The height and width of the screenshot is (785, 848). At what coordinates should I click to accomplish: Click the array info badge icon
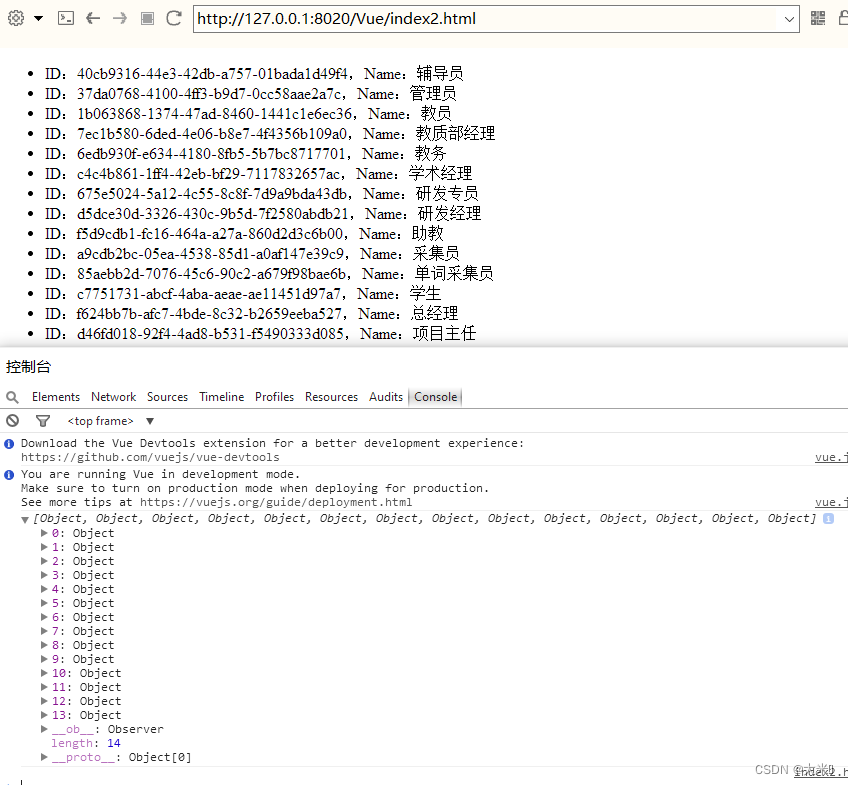[x=828, y=518]
